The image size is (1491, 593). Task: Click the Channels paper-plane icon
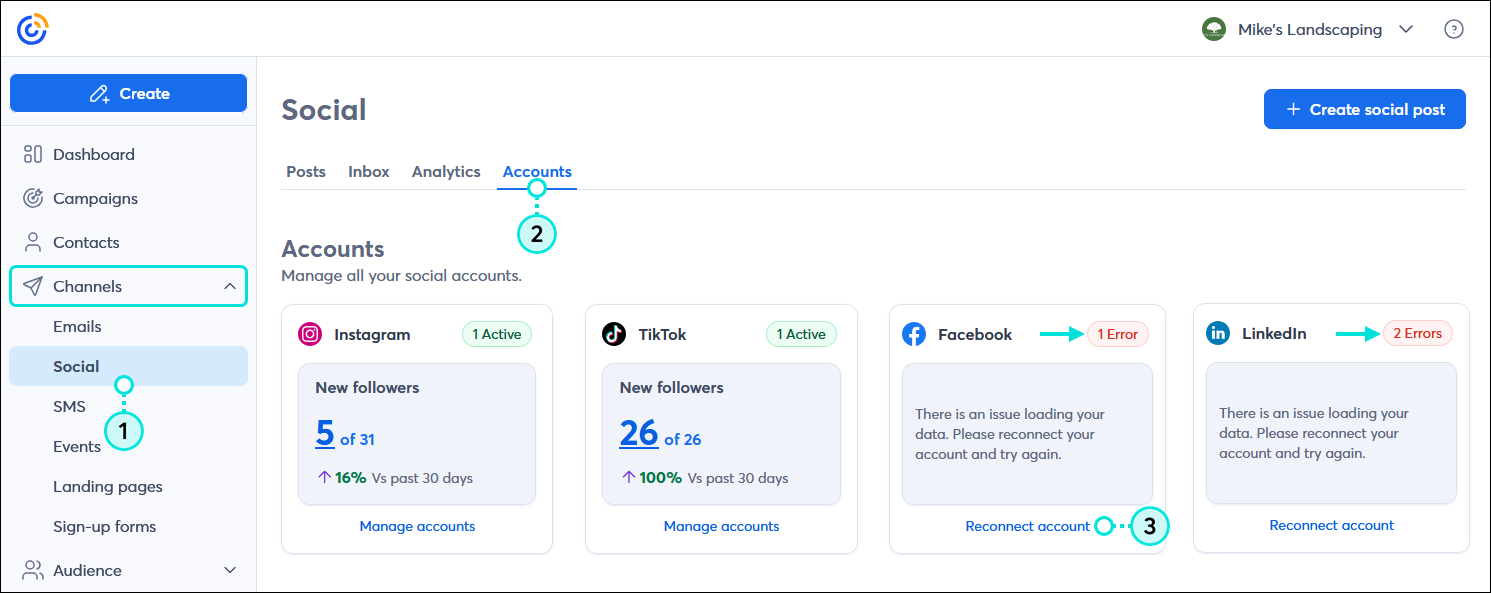(33, 286)
